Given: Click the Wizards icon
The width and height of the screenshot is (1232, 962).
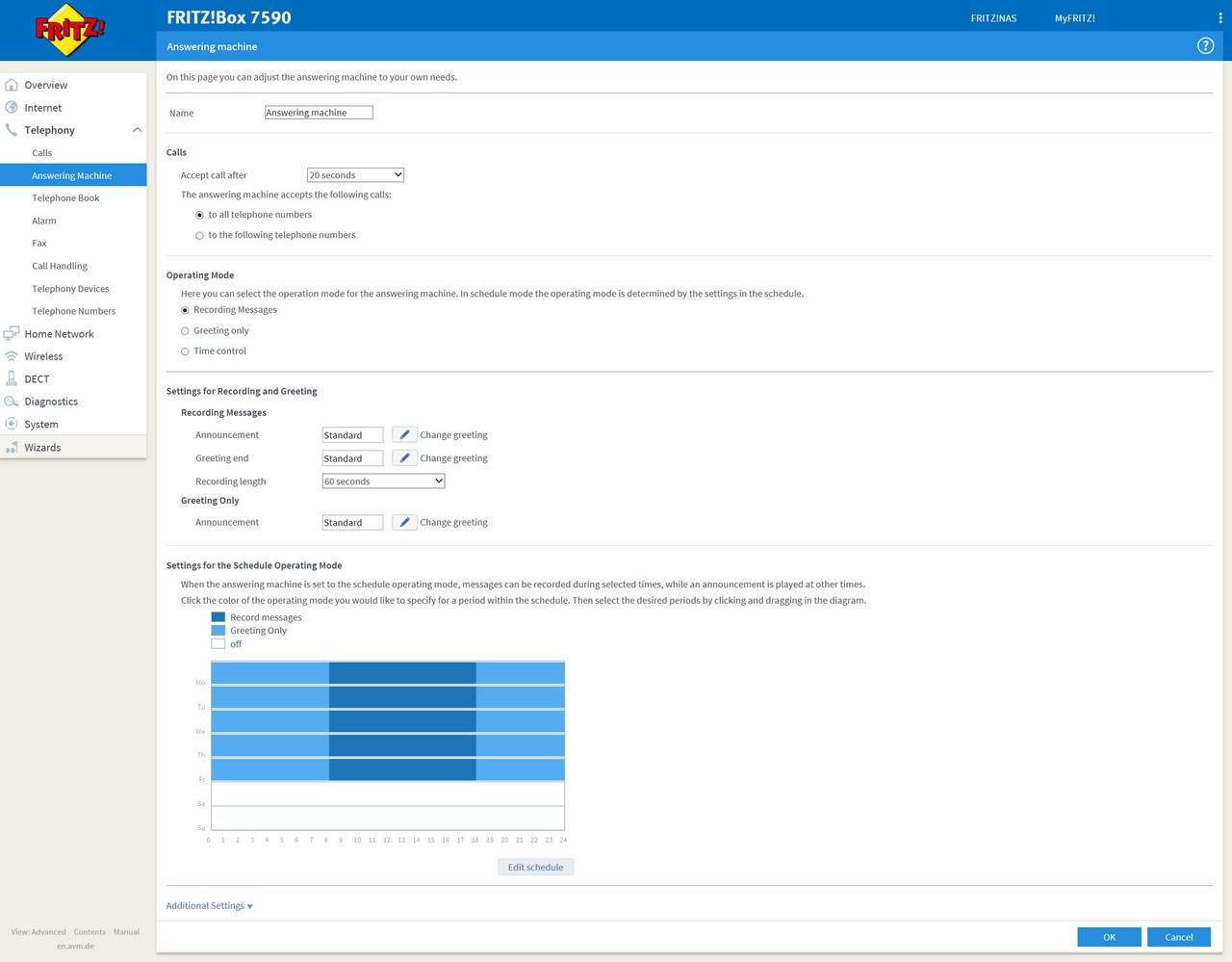Looking at the screenshot, I should pos(12,447).
